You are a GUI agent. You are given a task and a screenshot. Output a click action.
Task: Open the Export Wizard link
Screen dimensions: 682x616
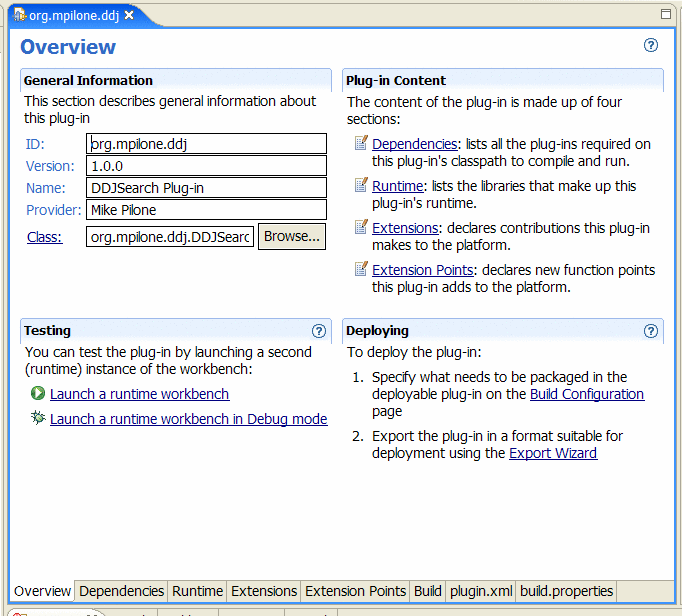click(553, 453)
